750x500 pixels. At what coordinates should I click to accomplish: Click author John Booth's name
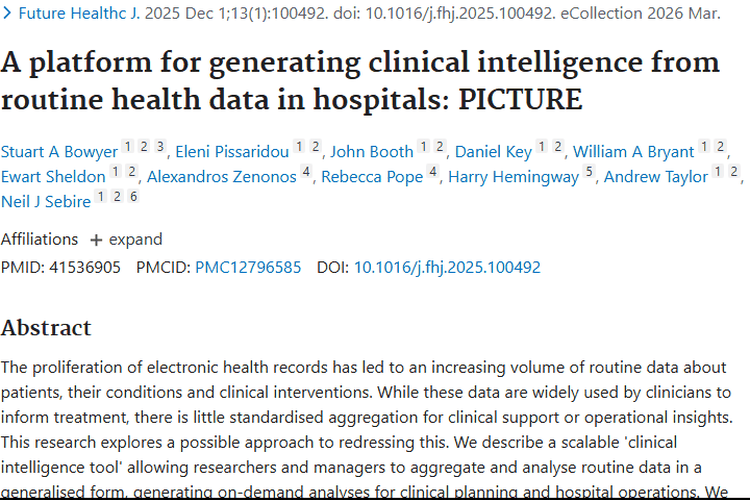coord(372,151)
